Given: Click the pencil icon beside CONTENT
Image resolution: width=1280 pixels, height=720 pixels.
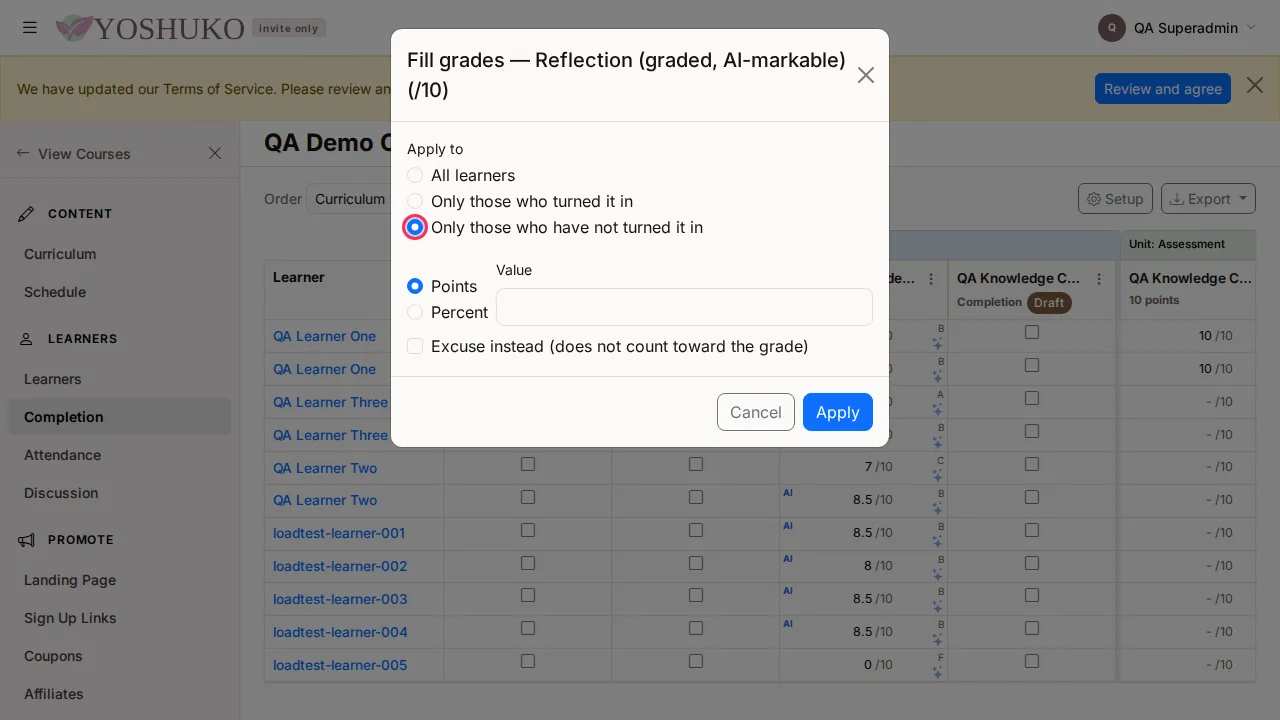Looking at the screenshot, I should pos(26,214).
